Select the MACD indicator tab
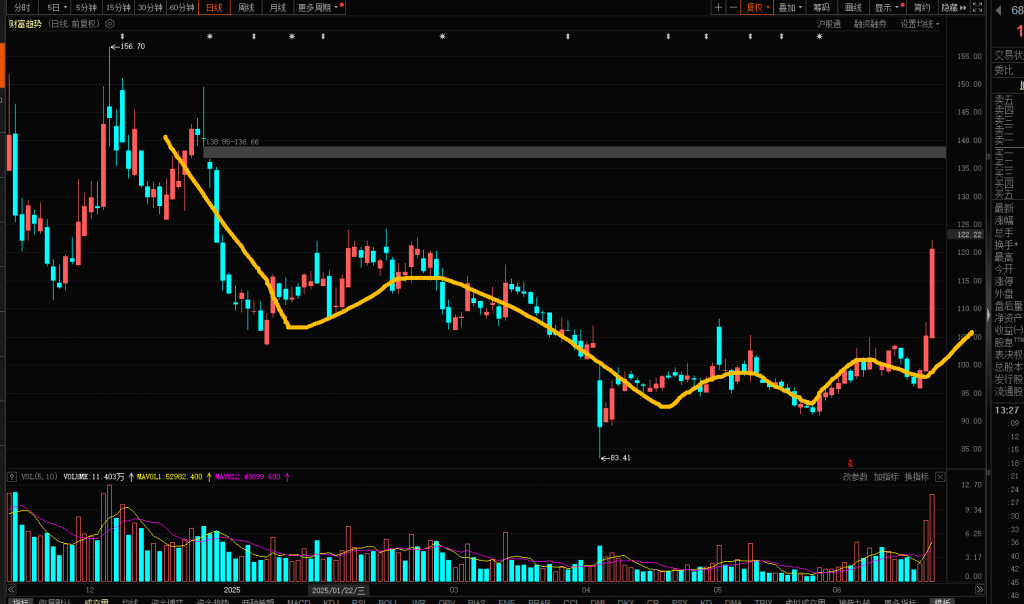This screenshot has width=1024, height=604. coord(299,601)
